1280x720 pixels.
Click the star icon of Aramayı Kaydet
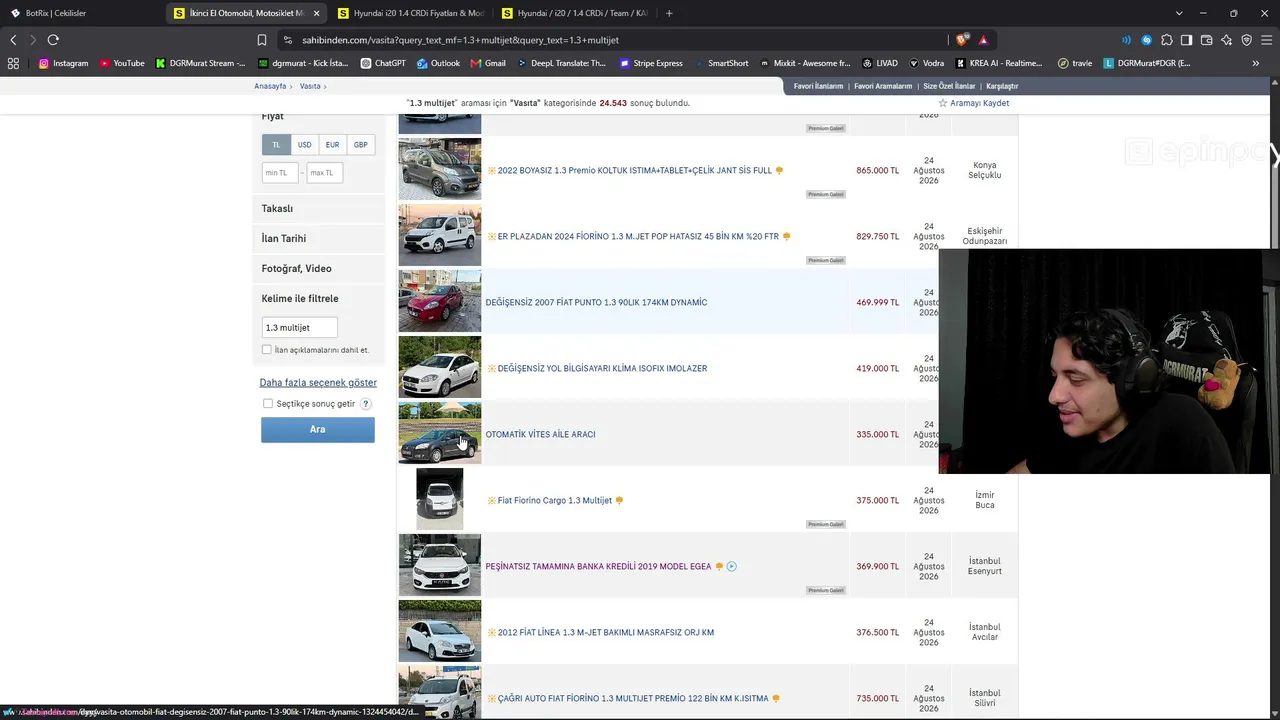coord(942,103)
